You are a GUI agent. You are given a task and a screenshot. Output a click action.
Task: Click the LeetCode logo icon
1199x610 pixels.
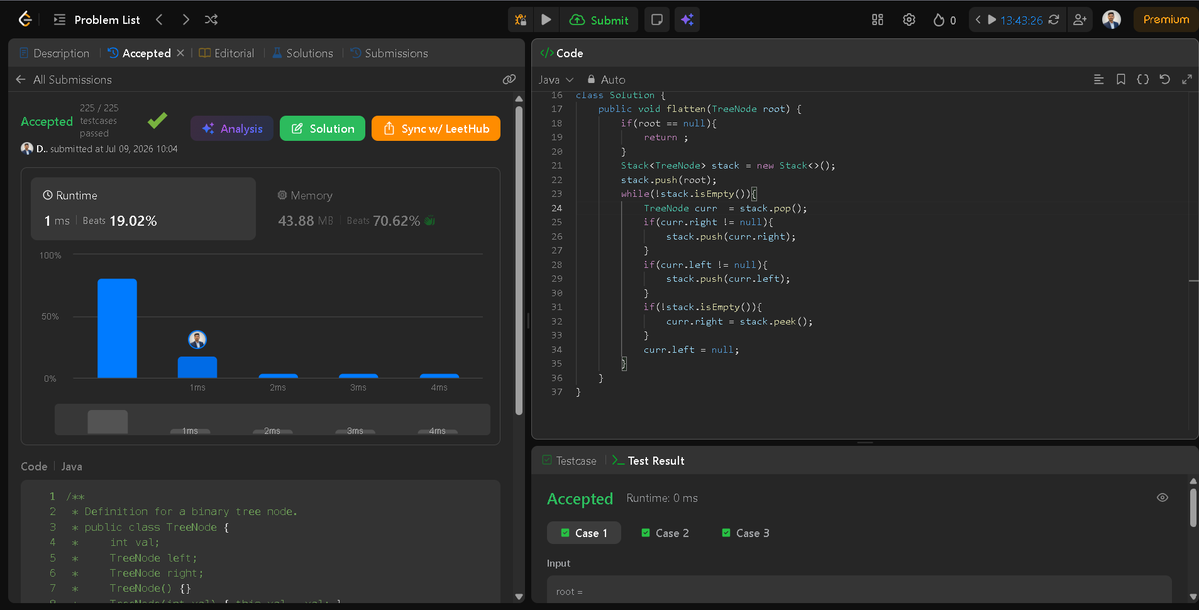coord(25,19)
